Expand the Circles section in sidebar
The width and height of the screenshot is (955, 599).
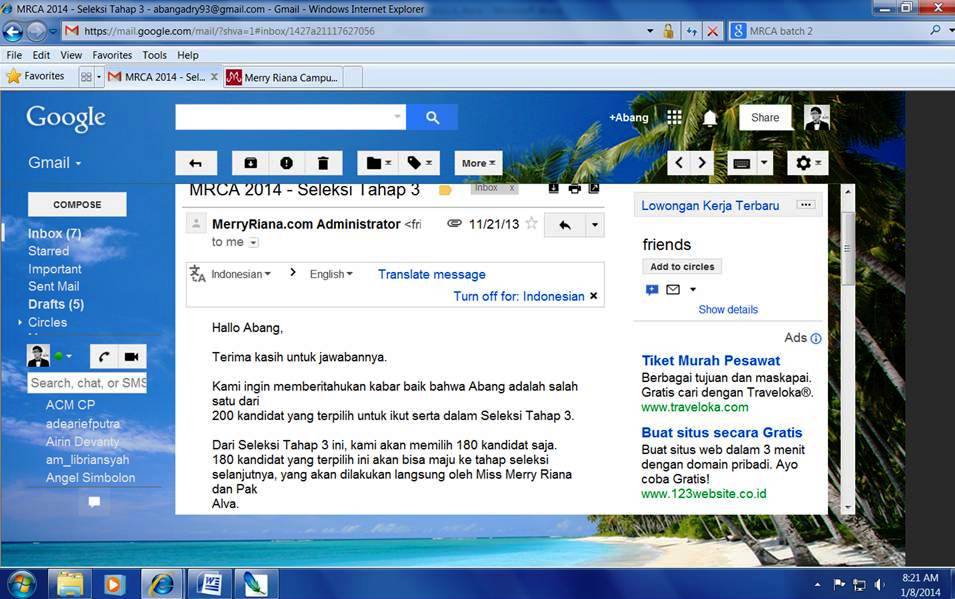20,322
